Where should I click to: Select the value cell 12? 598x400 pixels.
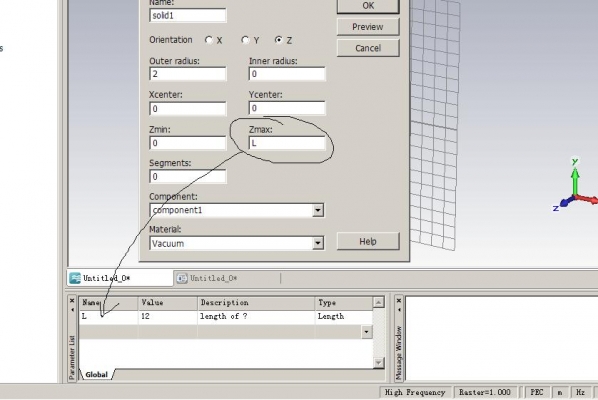tap(167, 316)
